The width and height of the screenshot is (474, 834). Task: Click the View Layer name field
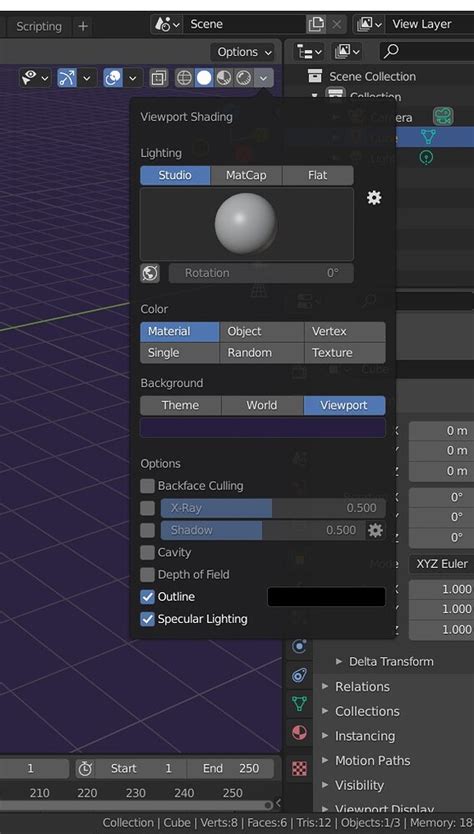(430, 24)
